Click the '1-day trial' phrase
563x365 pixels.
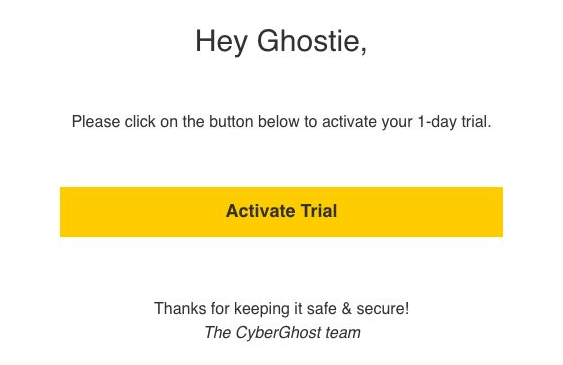tap(454, 122)
